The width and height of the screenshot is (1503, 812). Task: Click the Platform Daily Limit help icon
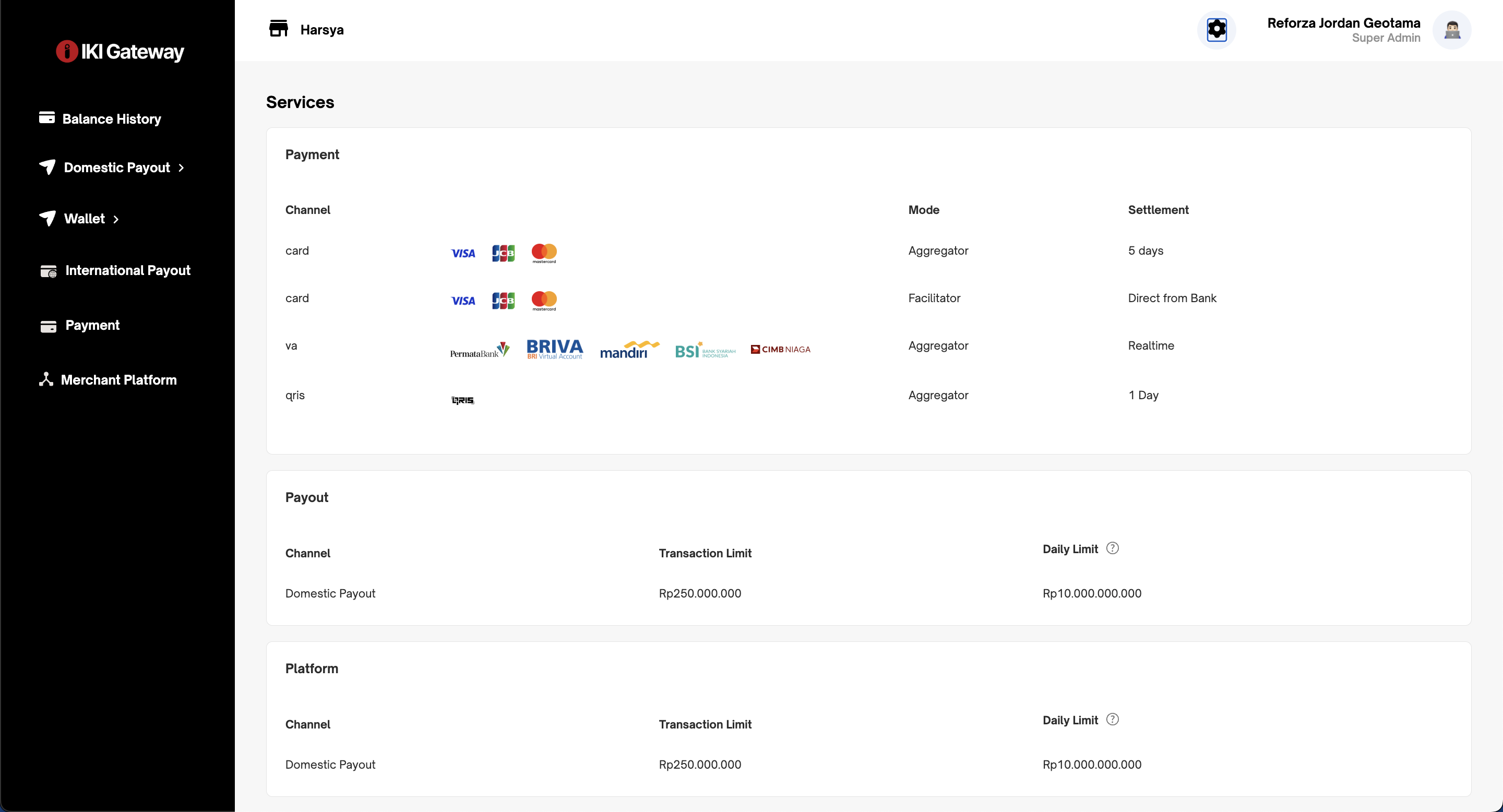(x=1112, y=719)
